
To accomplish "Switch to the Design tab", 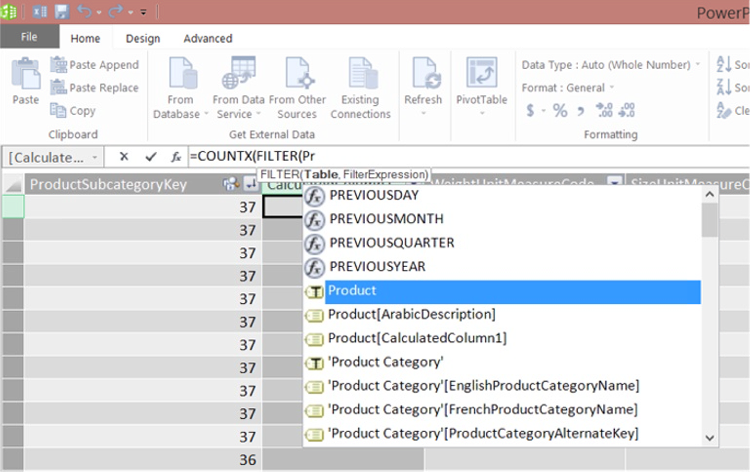I will (142, 38).
